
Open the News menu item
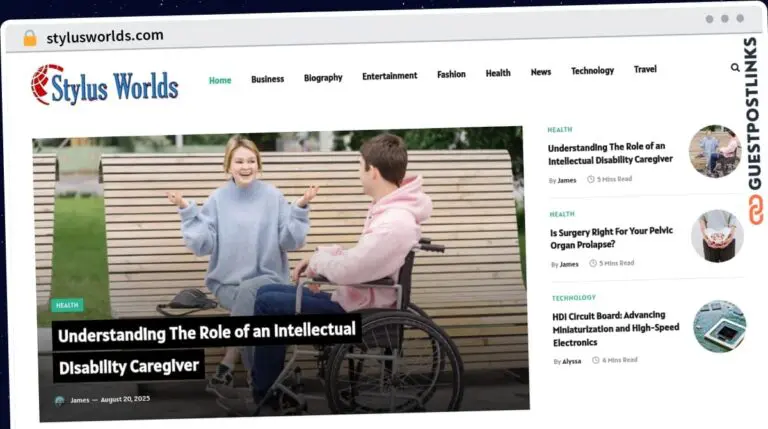[541, 72]
